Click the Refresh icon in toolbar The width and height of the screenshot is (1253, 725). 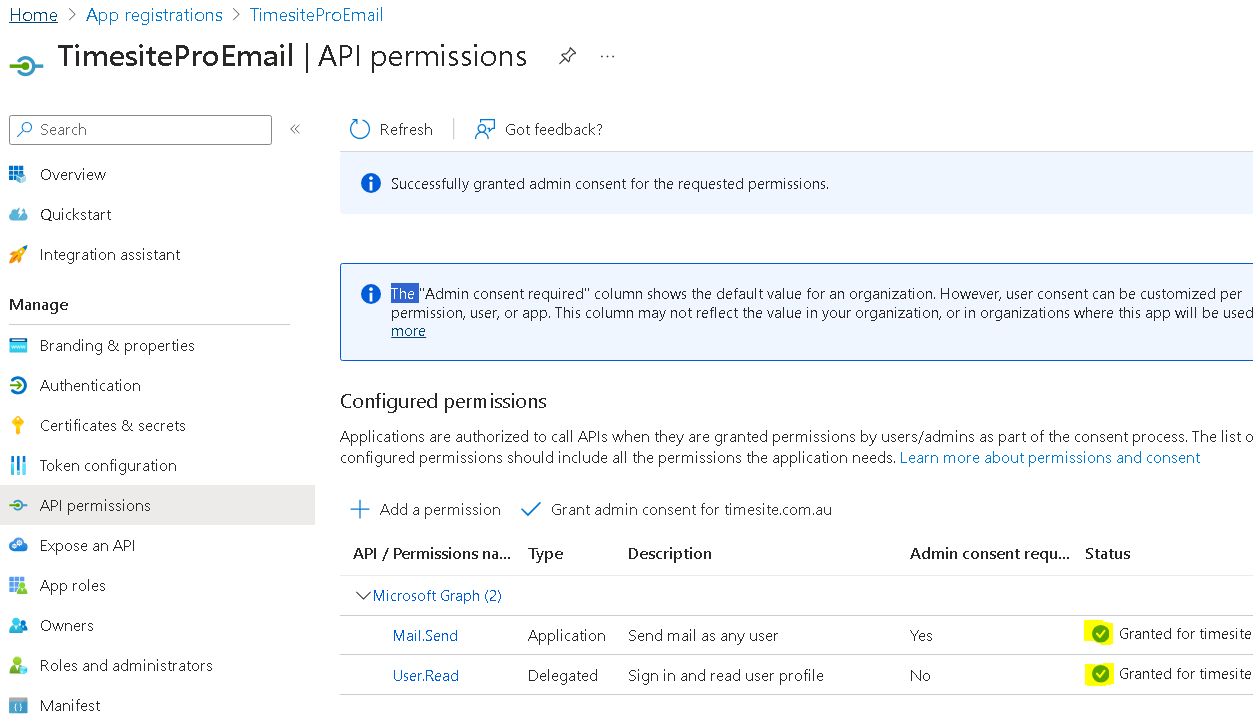point(359,129)
